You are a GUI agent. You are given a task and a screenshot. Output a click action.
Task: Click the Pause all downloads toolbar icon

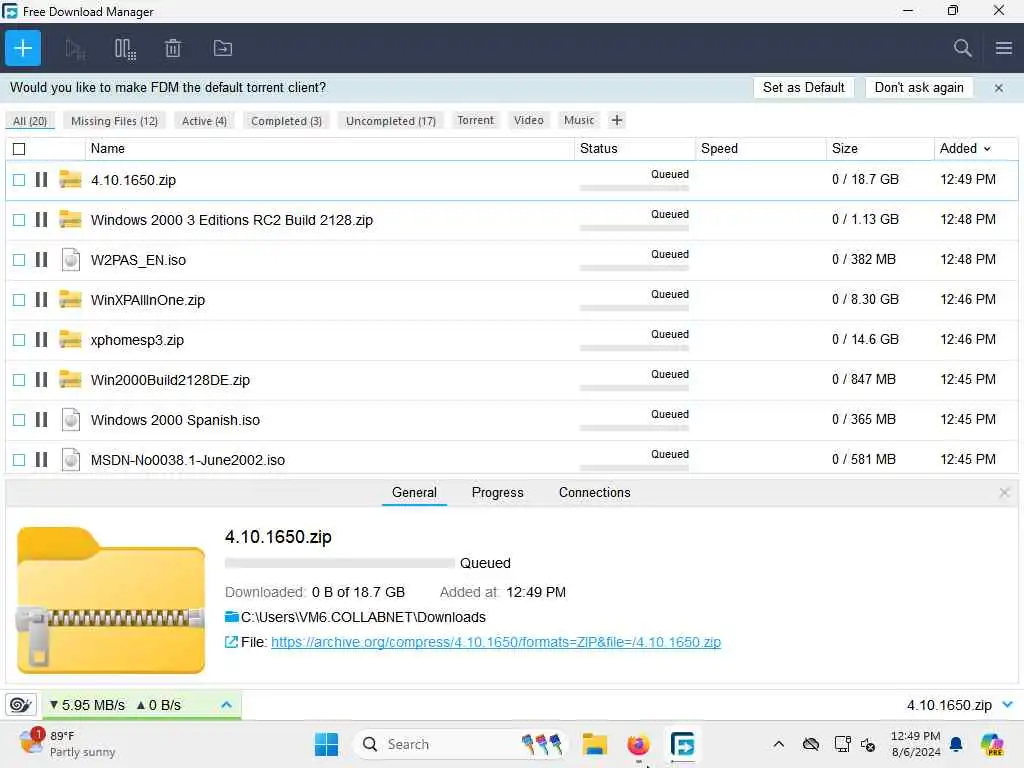pyautogui.click(x=125, y=48)
